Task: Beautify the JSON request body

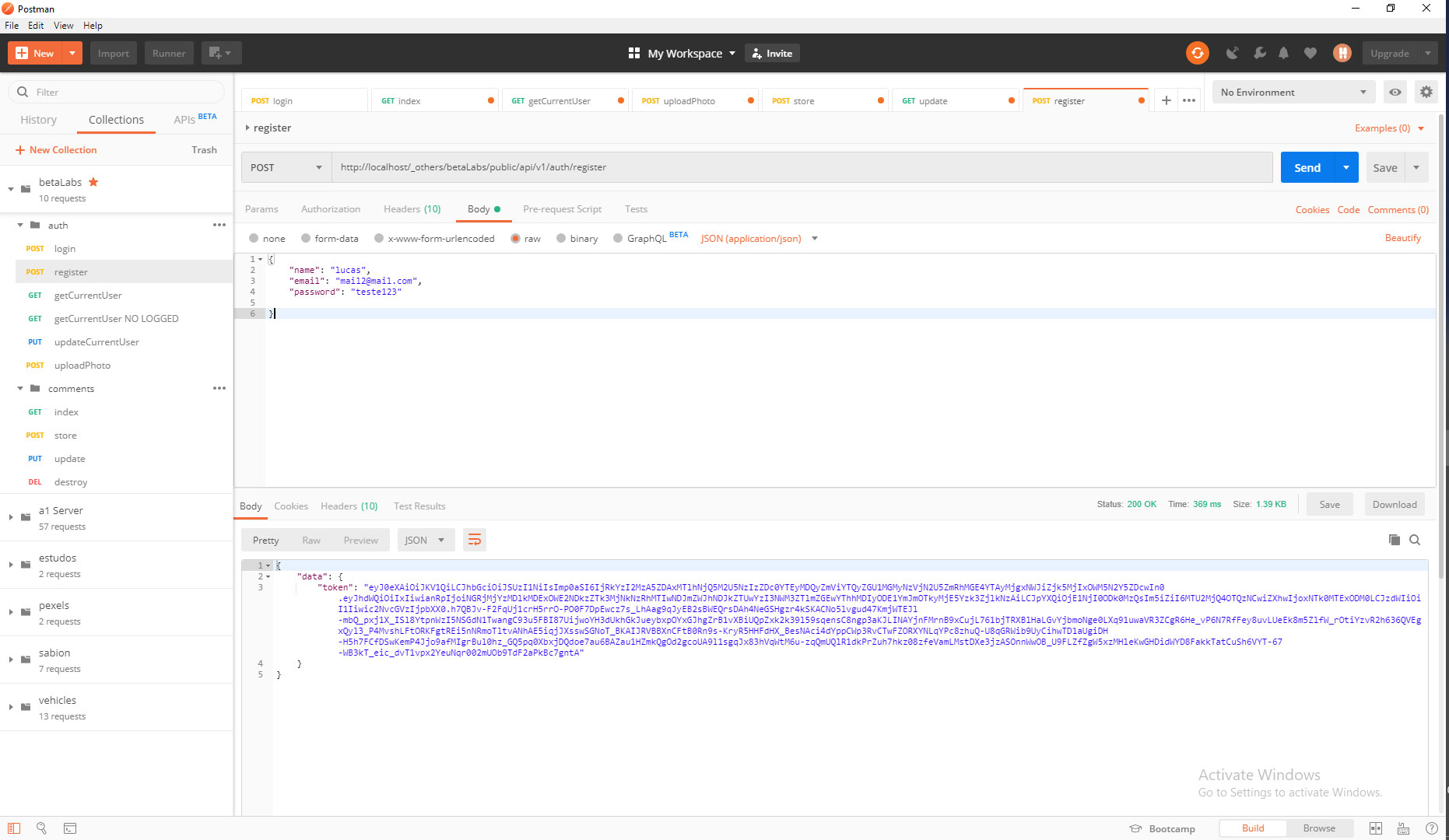Action: [1402, 238]
